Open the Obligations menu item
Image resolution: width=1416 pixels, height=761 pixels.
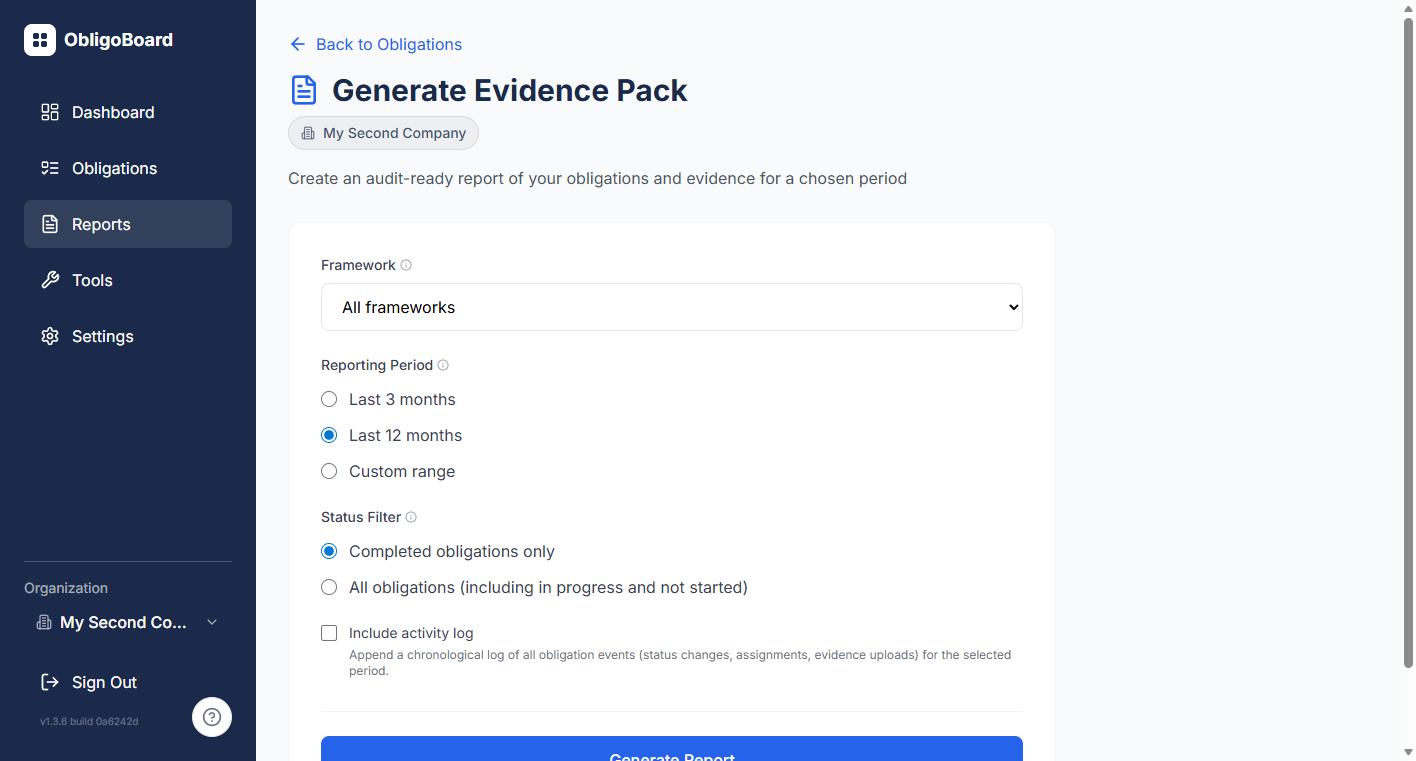click(114, 168)
